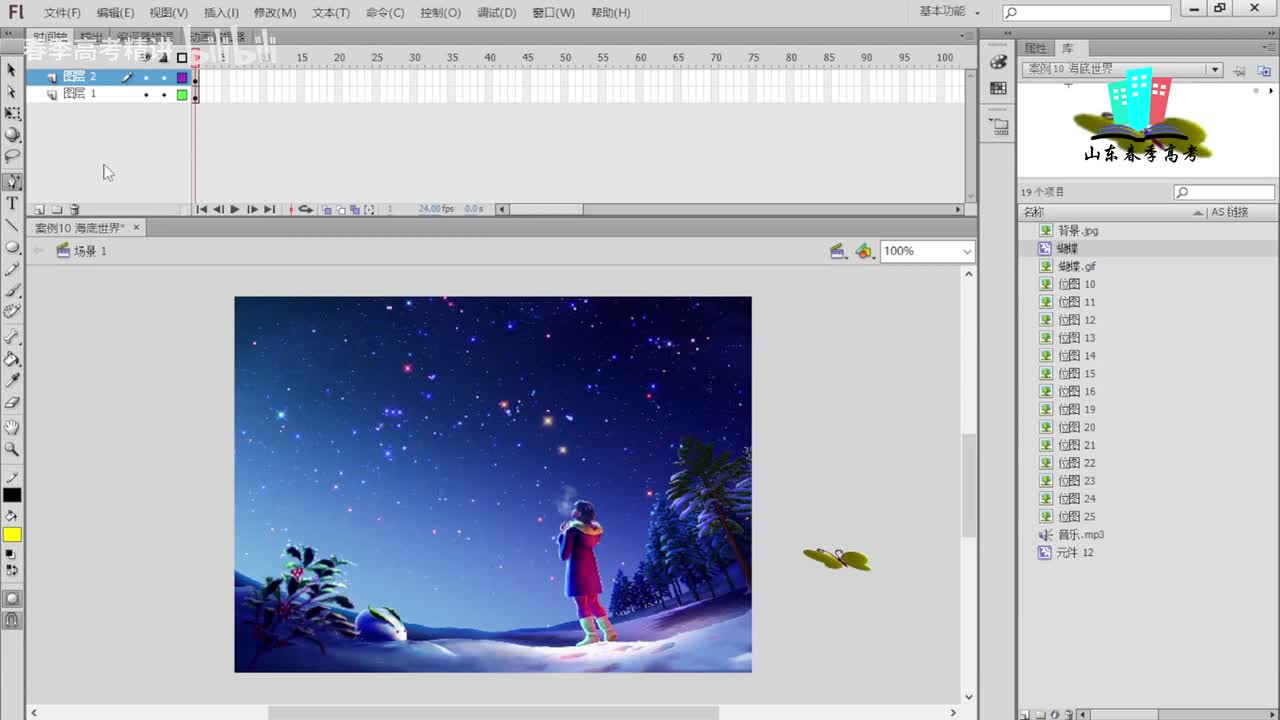Screen dimensions: 1280x720
Task: Click the edit symbols icon above stage
Action: [864, 251]
